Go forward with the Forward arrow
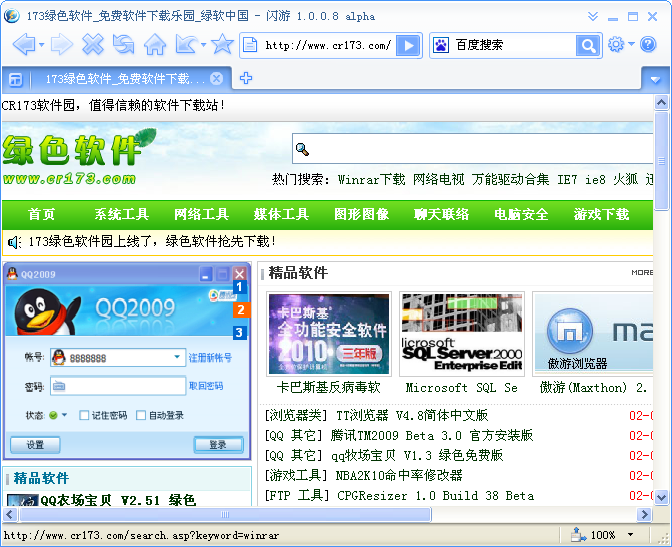 click(62, 44)
